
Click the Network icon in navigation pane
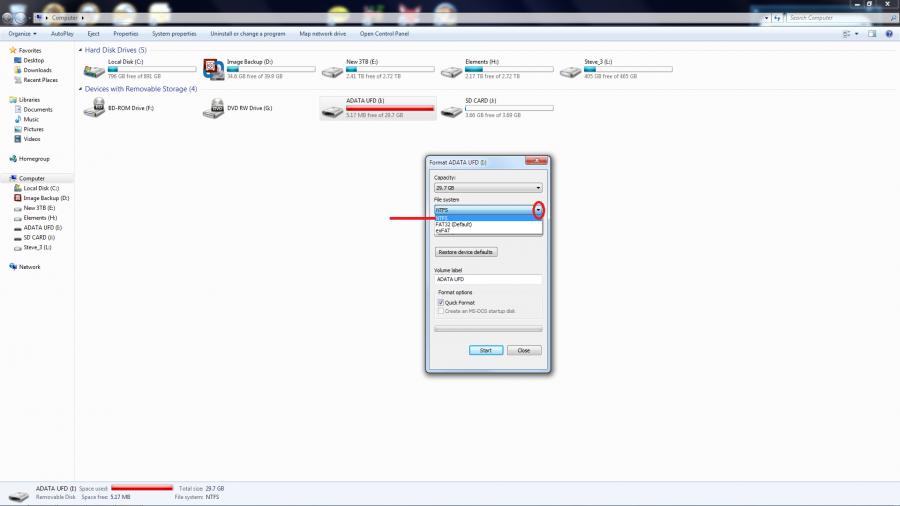coord(13,267)
